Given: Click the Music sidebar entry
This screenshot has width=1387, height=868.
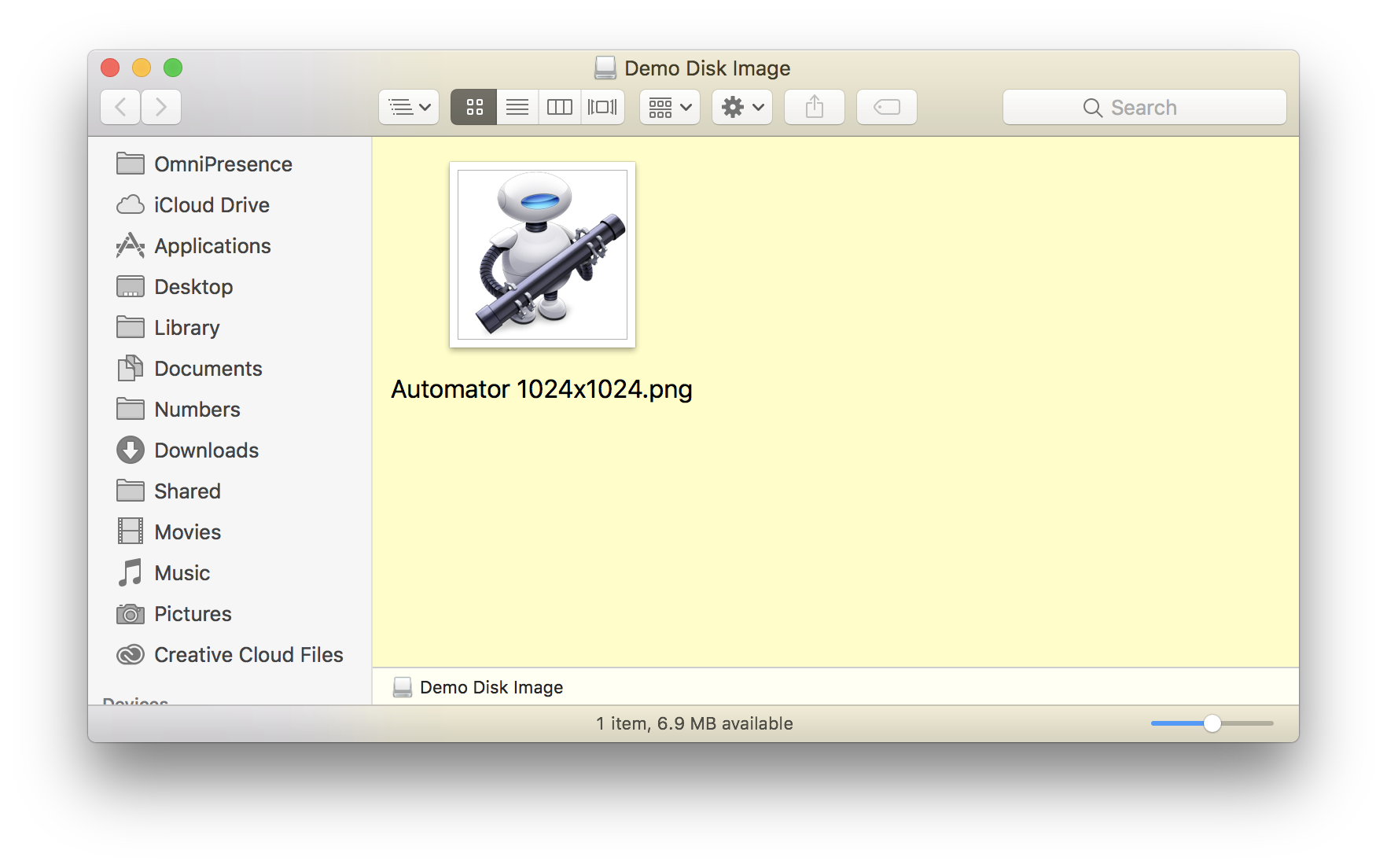Looking at the screenshot, I should click(182, 572).
